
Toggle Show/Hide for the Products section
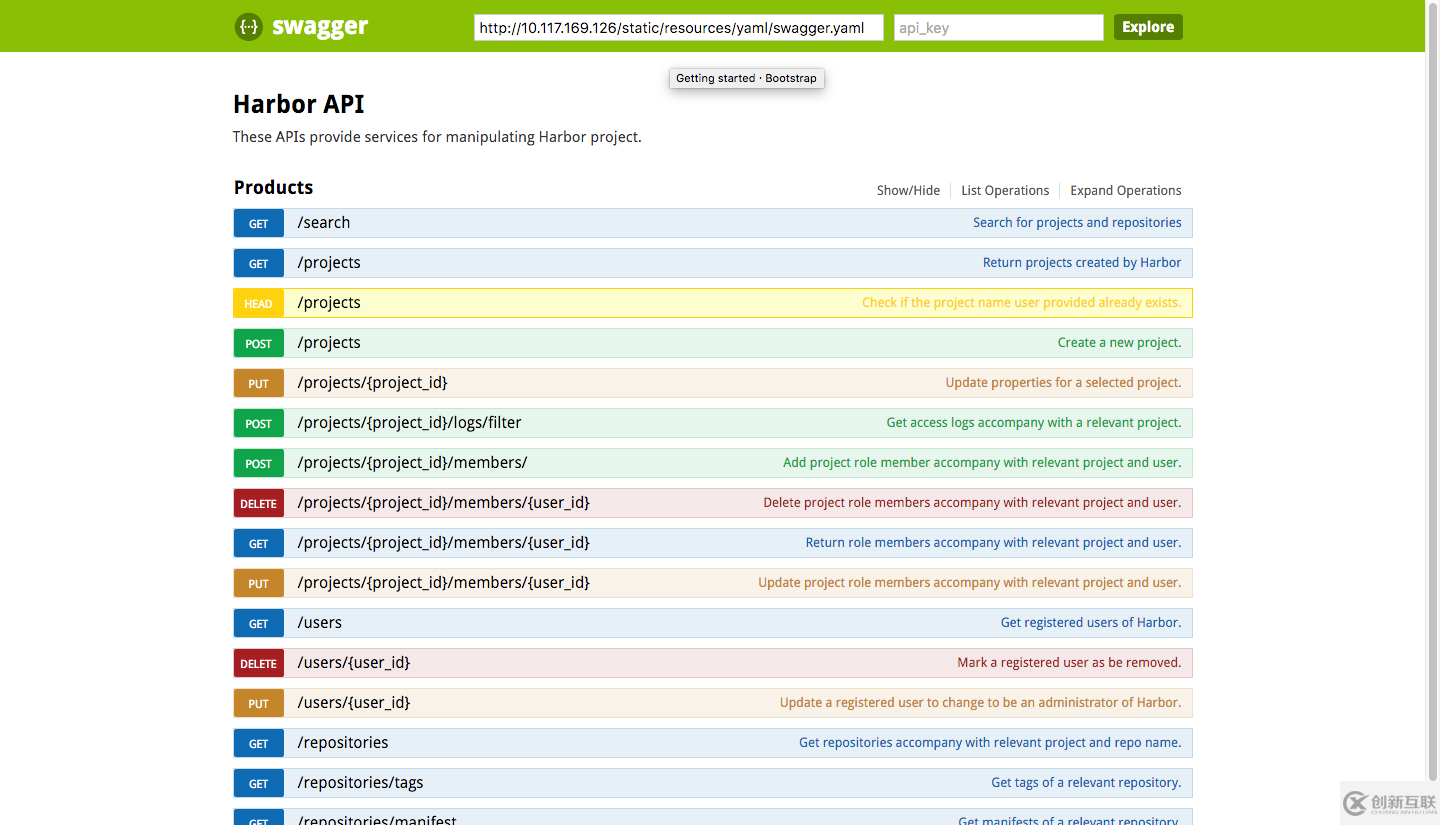tap(908, 190)
